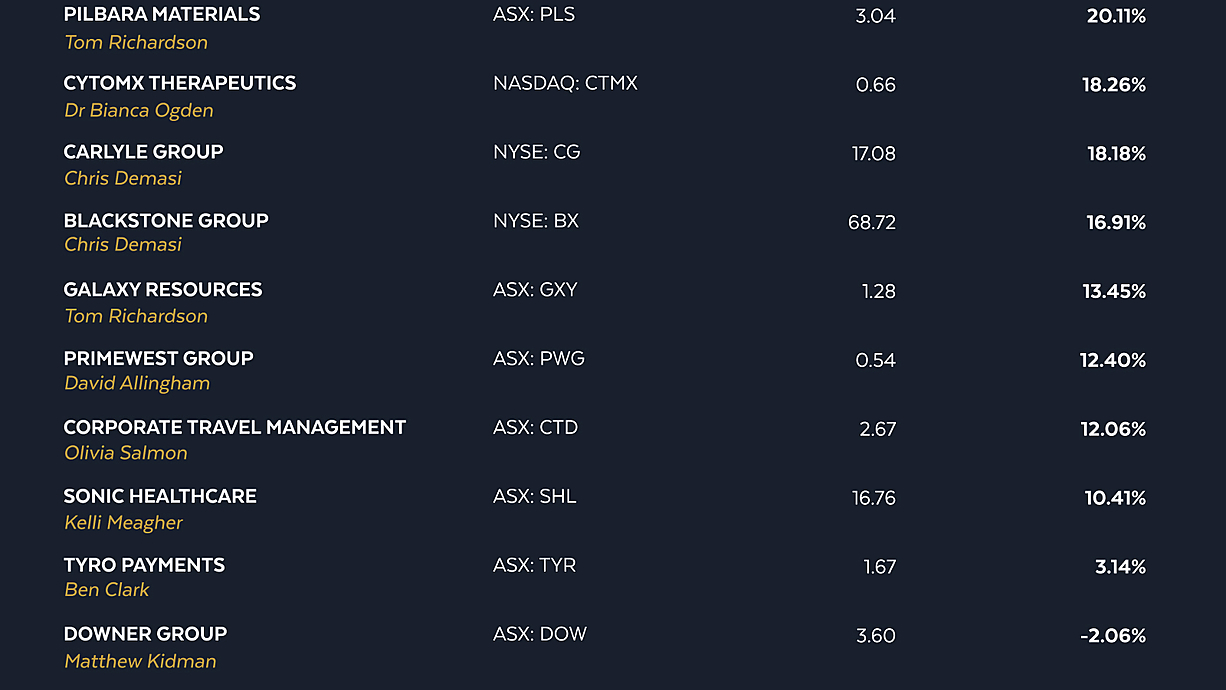Select the Carlyle Group company name
This screenshot has height=690, width=1226.
click(x=143, y=152)
